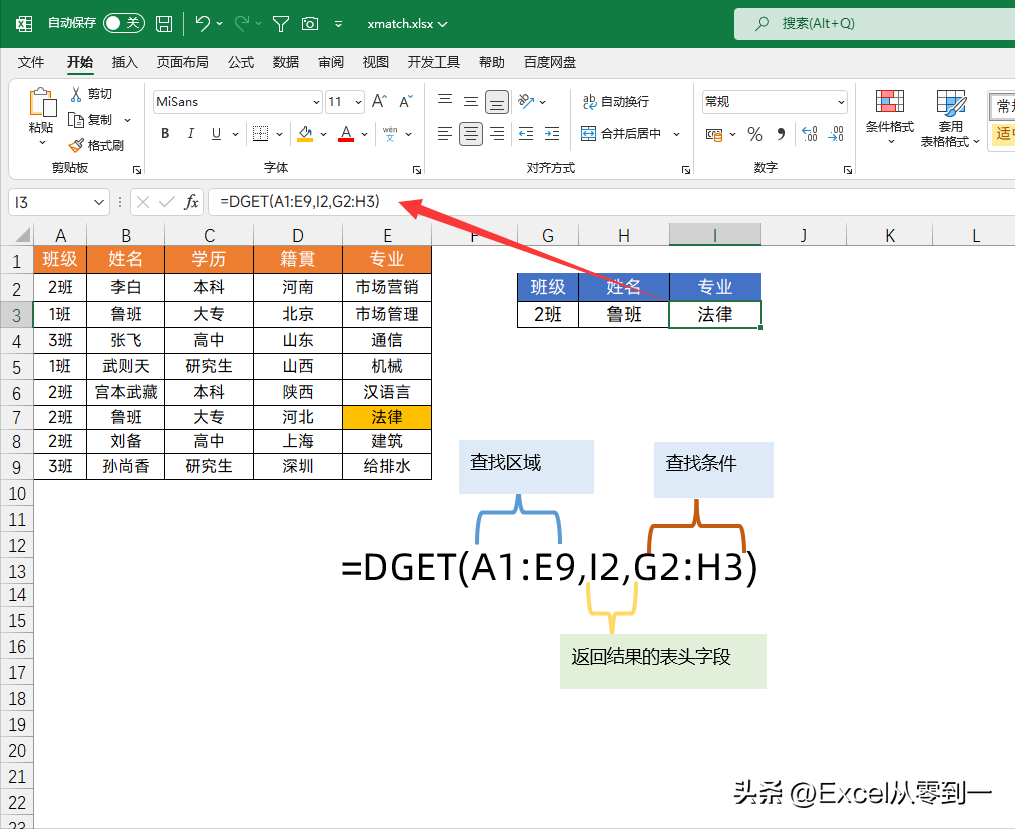Click the 复制 copy button
Viewport: 1015px width, 829px height.
[x=91, y=120]
